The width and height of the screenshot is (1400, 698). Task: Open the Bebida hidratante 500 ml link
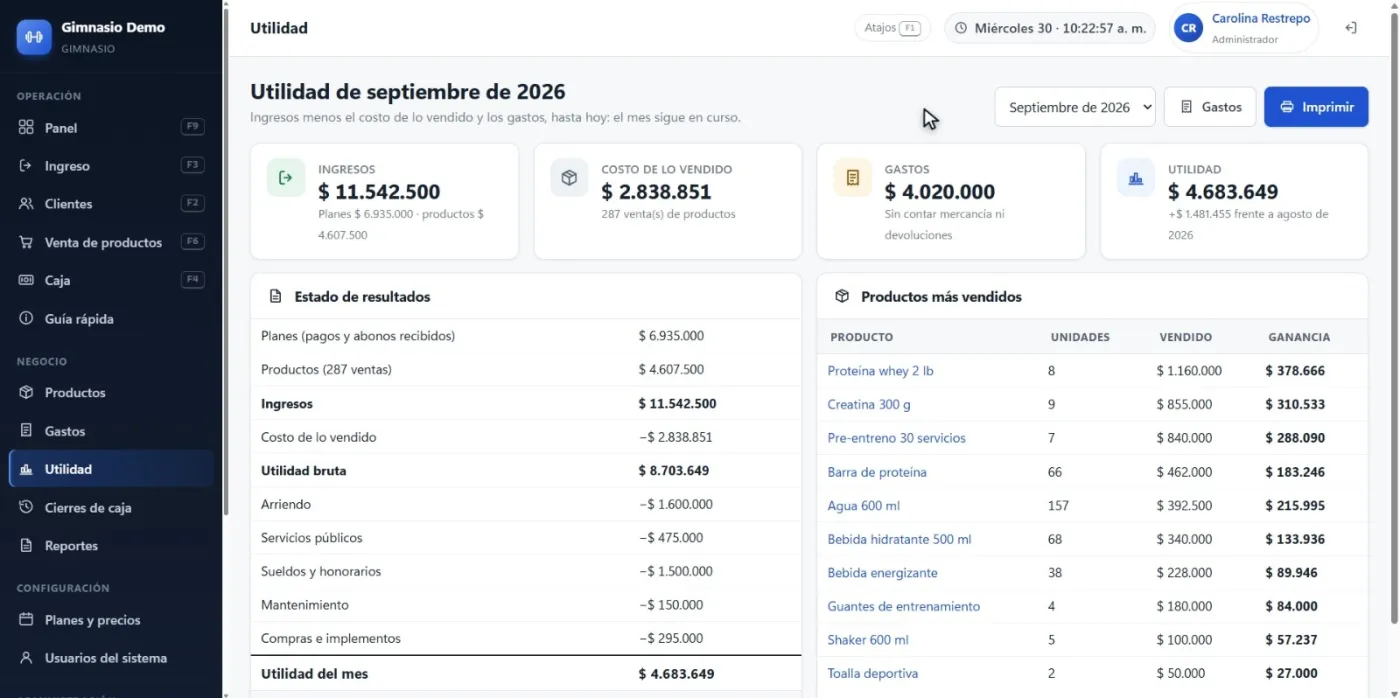(x=899, y=539)
